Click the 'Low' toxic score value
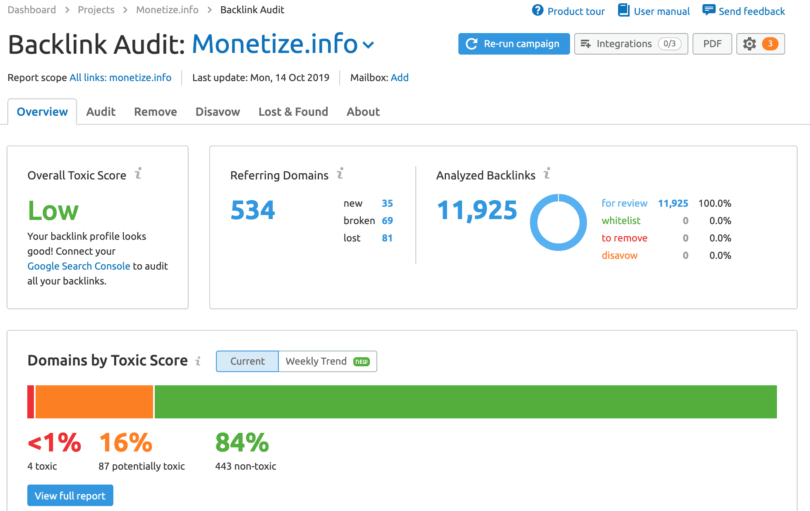This screenshot has width=810, height=511. [x=53, y=210]
